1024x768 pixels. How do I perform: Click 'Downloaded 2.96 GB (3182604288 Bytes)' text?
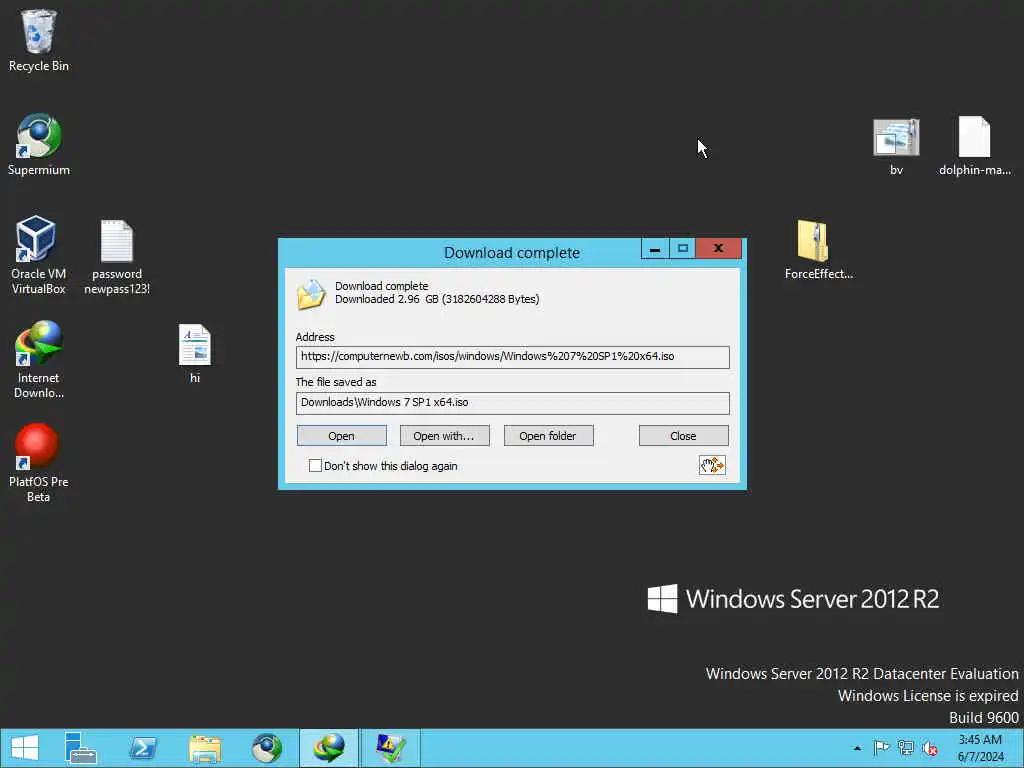(437, 299)
